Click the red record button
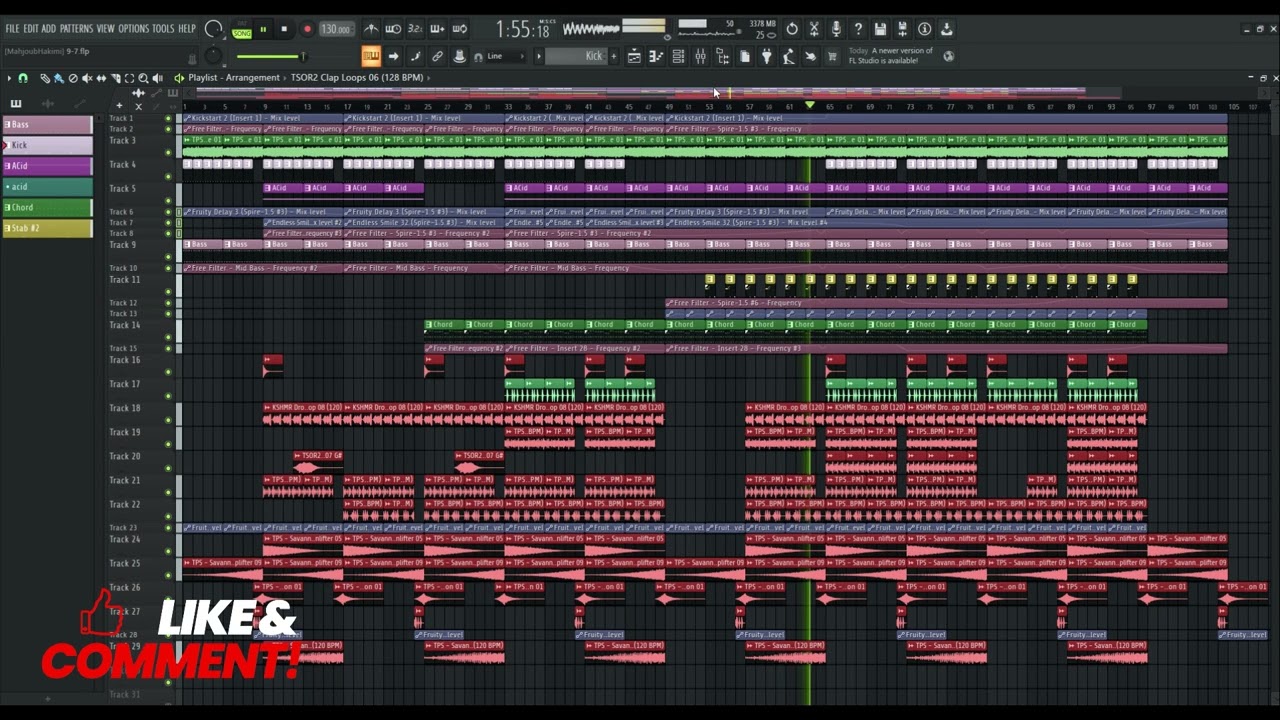Screen dimensions: 1280x720 coord(307,29)
